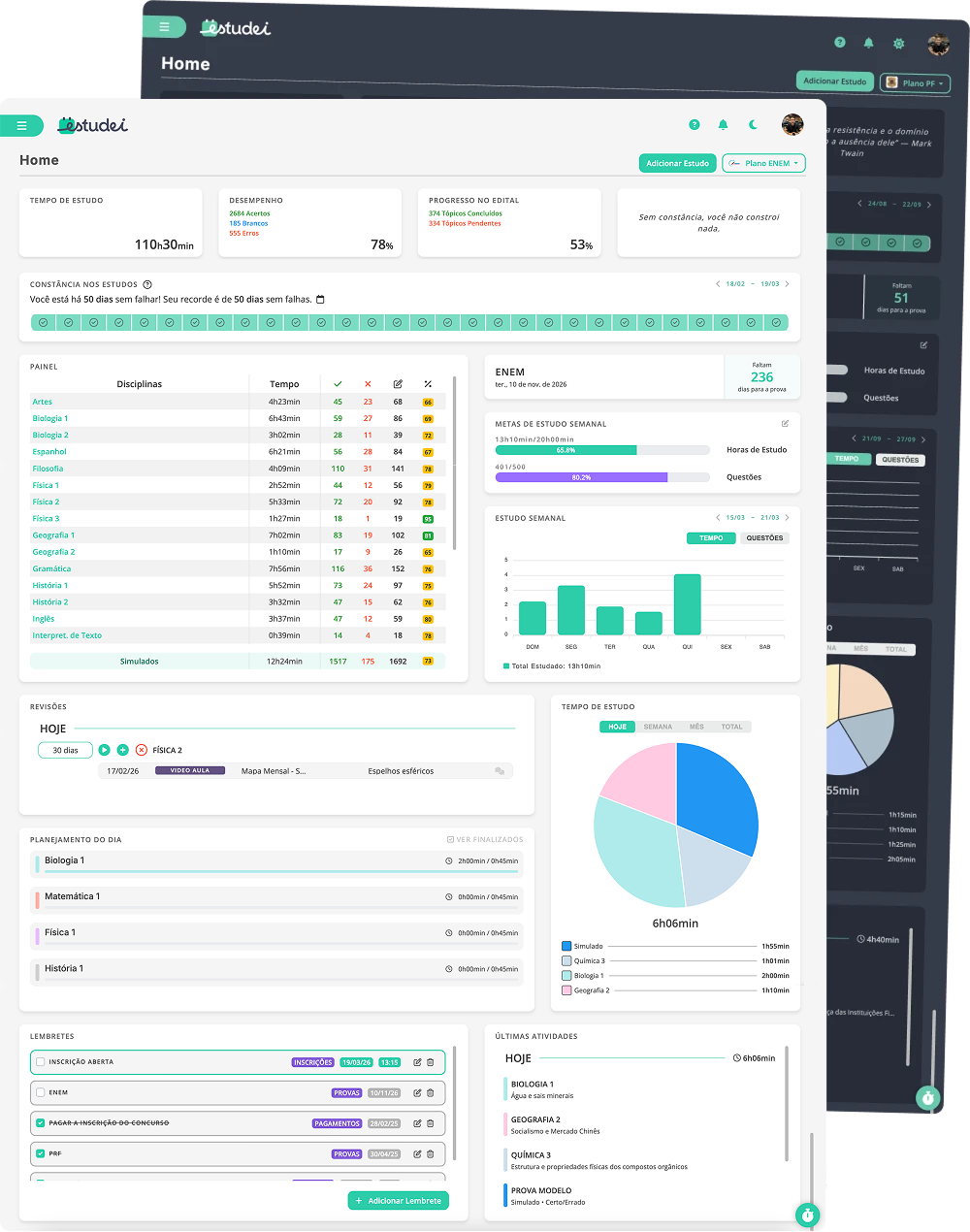Switch the weekly study chart to Questões
The image size is (970, 1232).
click(x=764, y=538)
